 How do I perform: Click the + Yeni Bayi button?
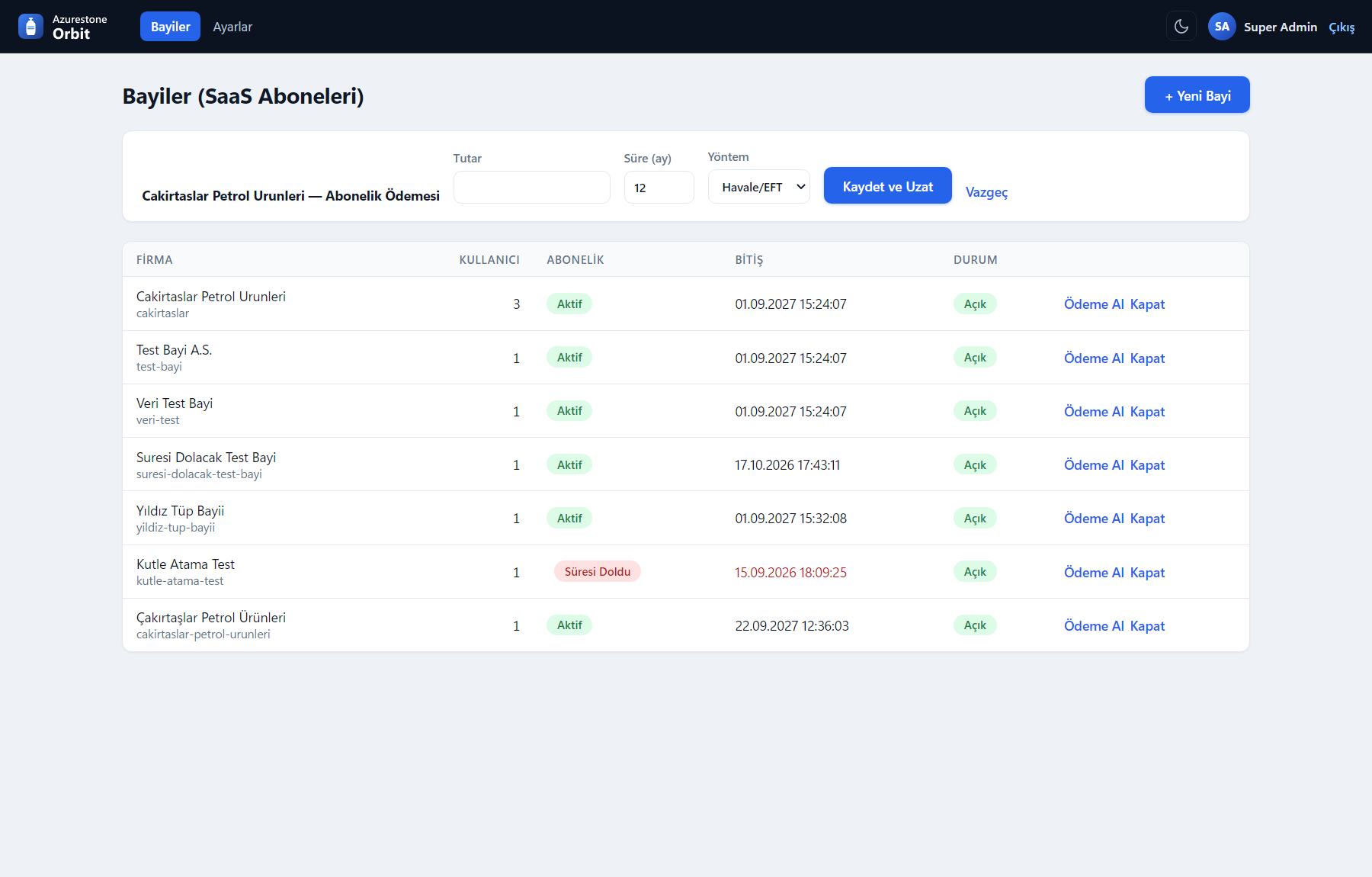pos(1197,95)
